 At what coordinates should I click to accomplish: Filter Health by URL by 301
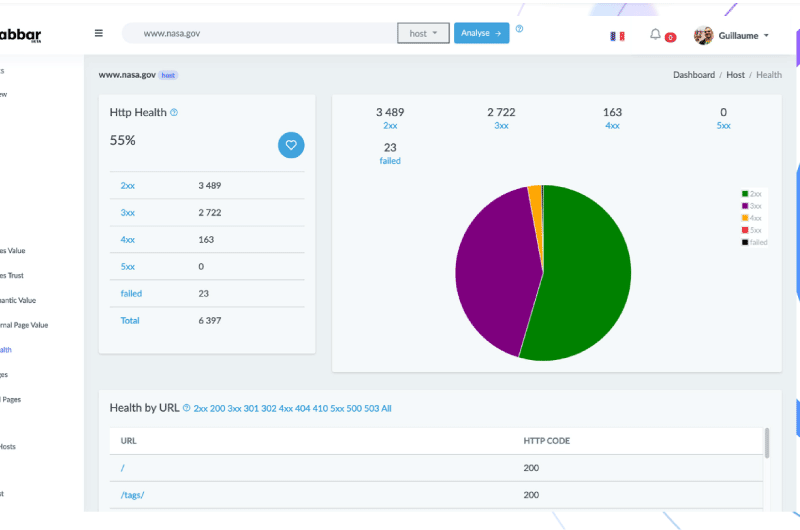coord(251,409)
